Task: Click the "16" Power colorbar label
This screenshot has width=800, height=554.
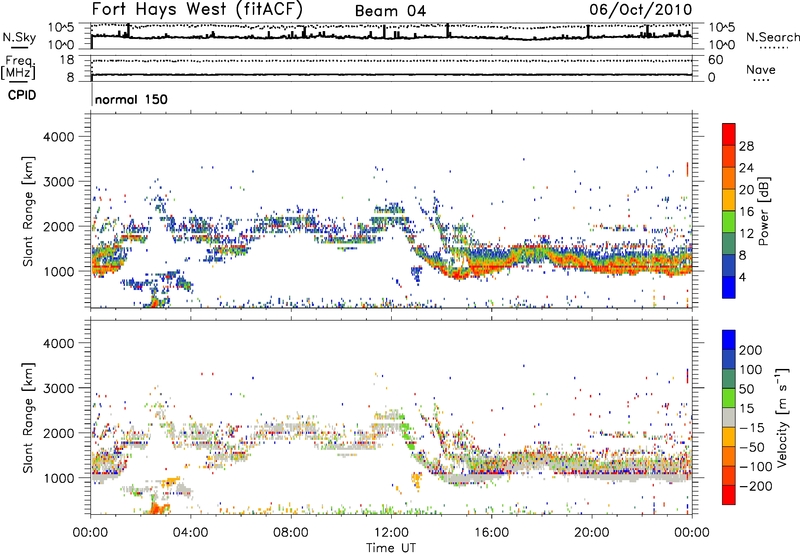Action: point(746,212)
